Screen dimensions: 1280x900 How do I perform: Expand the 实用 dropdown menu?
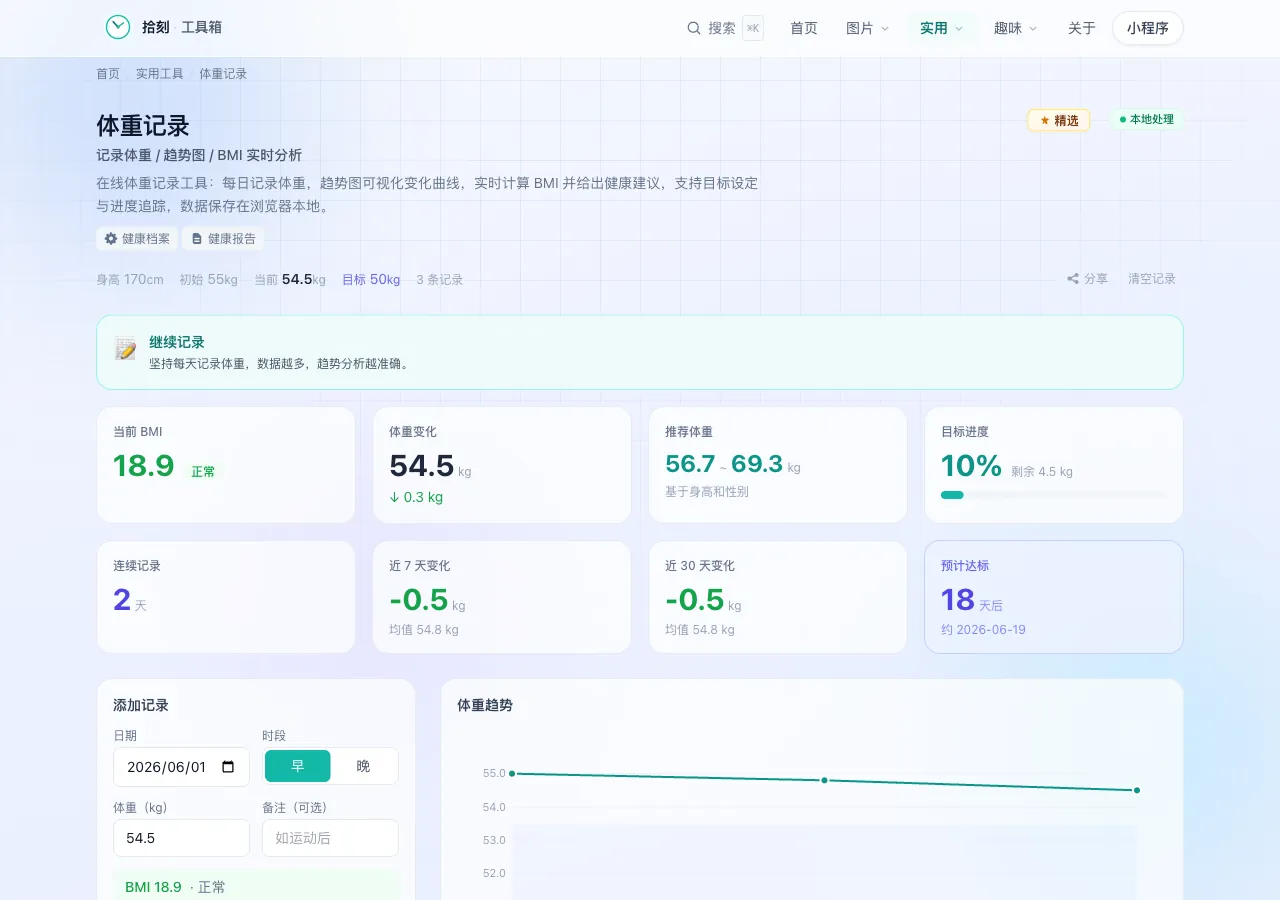click(x=942, y=28)
